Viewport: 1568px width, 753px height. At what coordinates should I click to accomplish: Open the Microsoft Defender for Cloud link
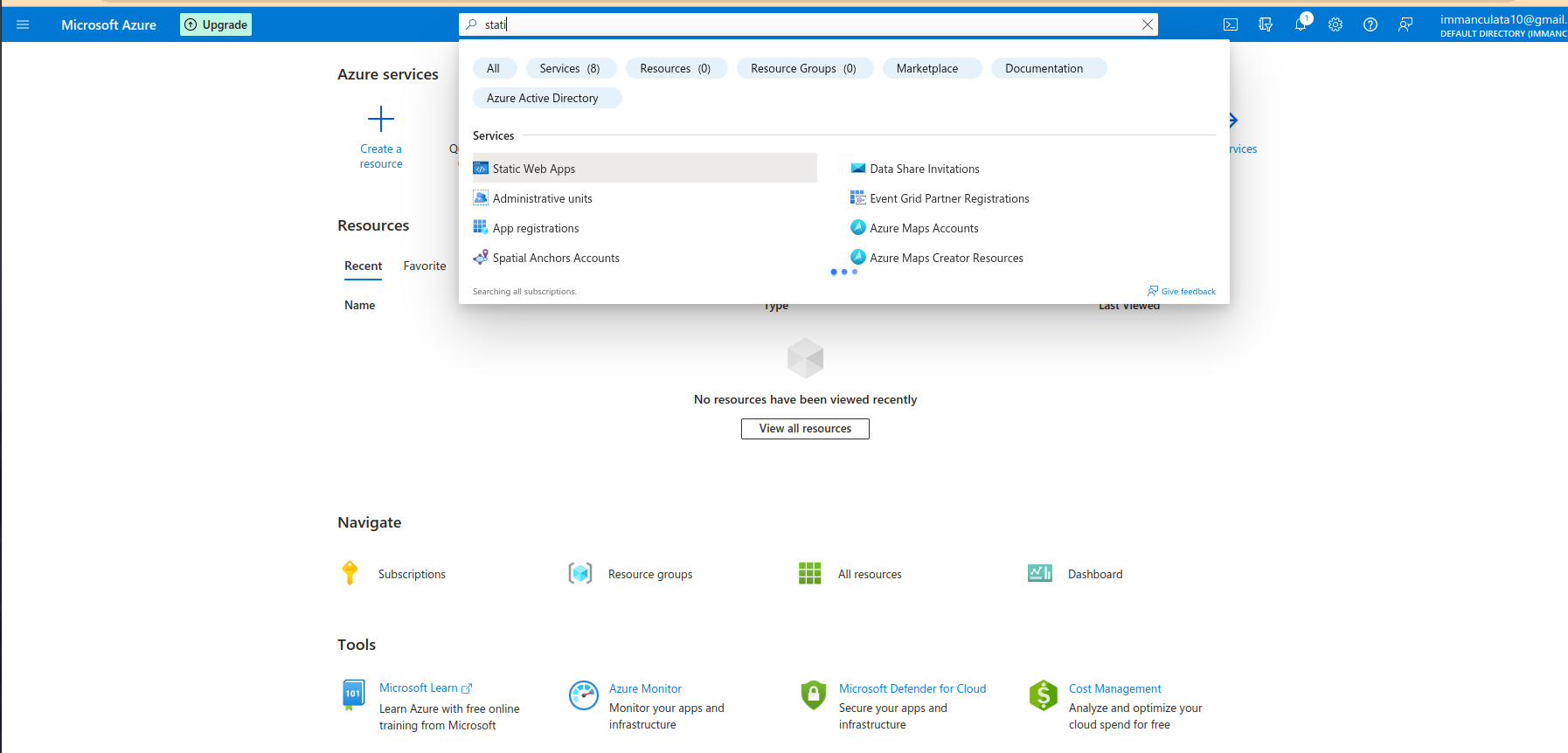912,689
